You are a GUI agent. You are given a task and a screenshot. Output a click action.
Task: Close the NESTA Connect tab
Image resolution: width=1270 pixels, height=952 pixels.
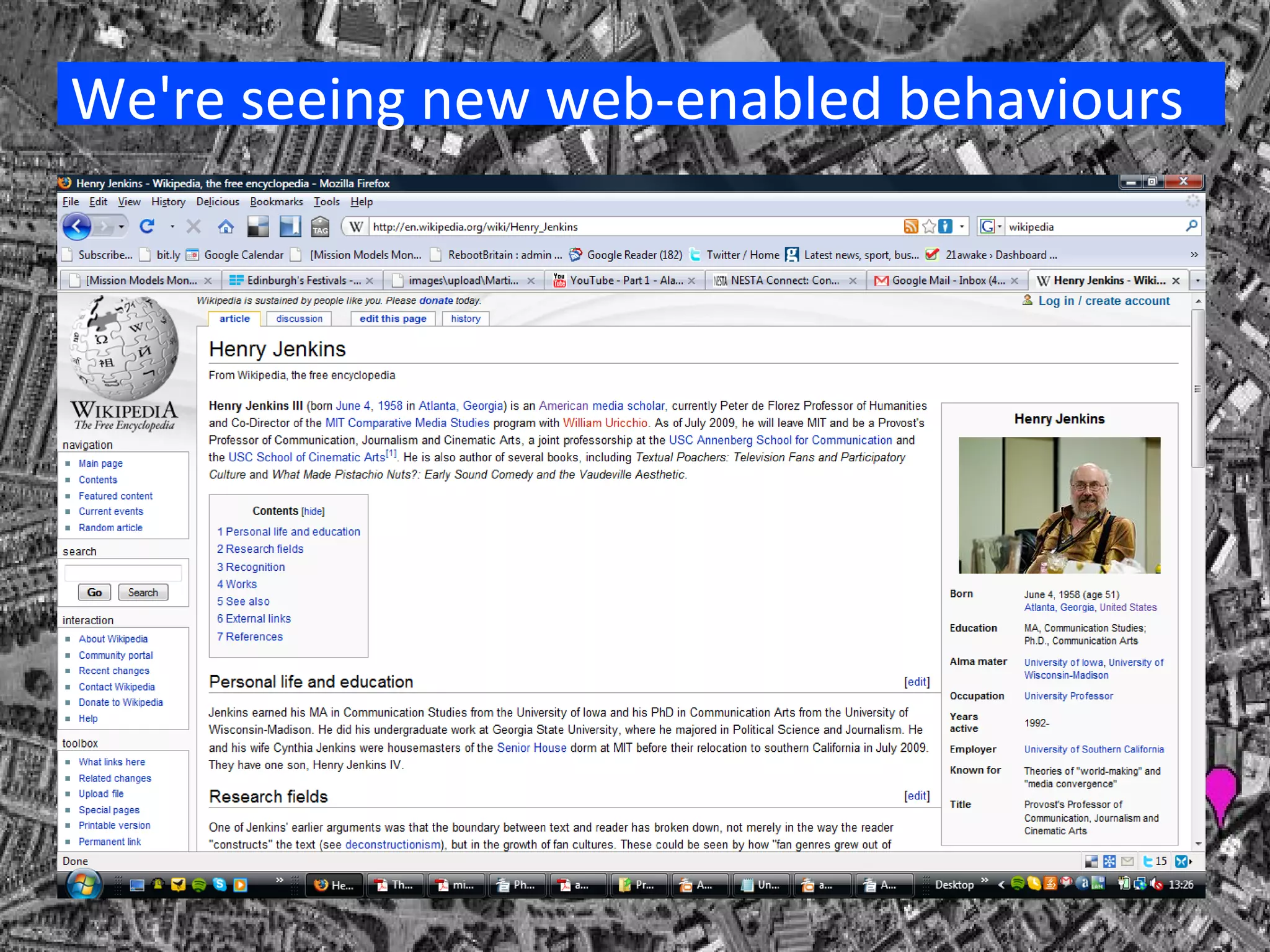tap(853, 281)
